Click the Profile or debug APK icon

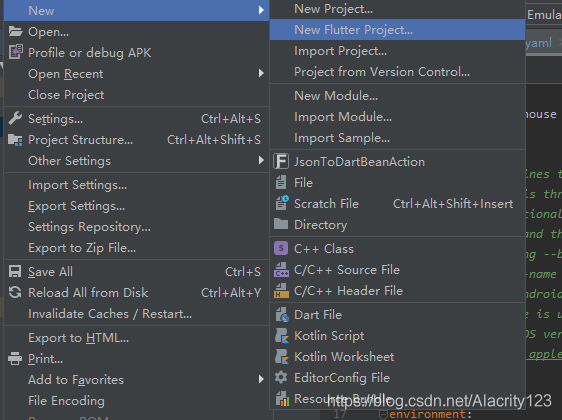pos(15,52)
